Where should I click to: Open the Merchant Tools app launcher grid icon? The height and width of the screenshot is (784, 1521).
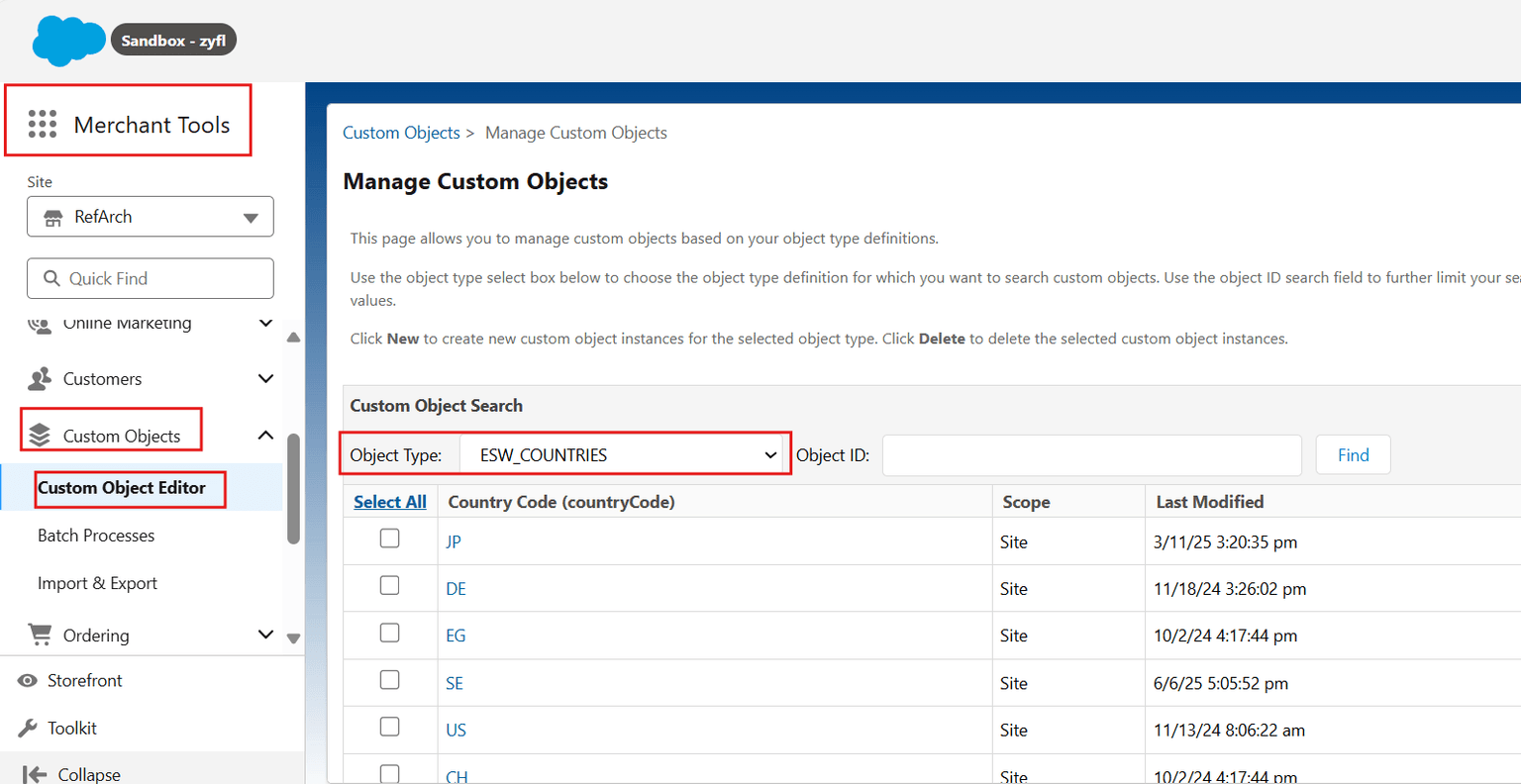coord(43,124)
